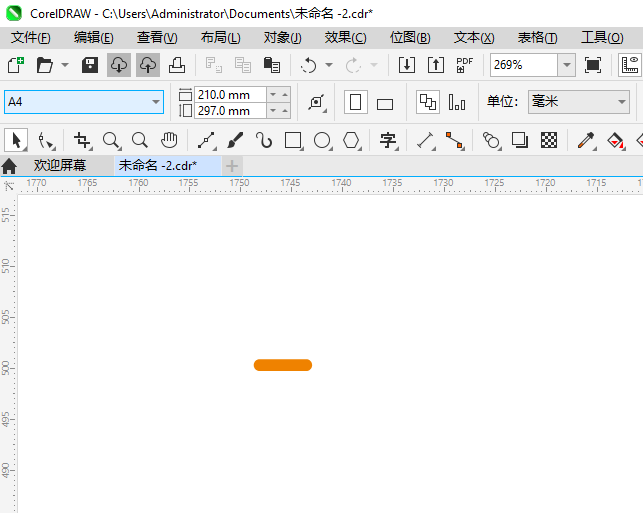Click the Publish to PDF icon
643x513 pixels.
[464, 65]
